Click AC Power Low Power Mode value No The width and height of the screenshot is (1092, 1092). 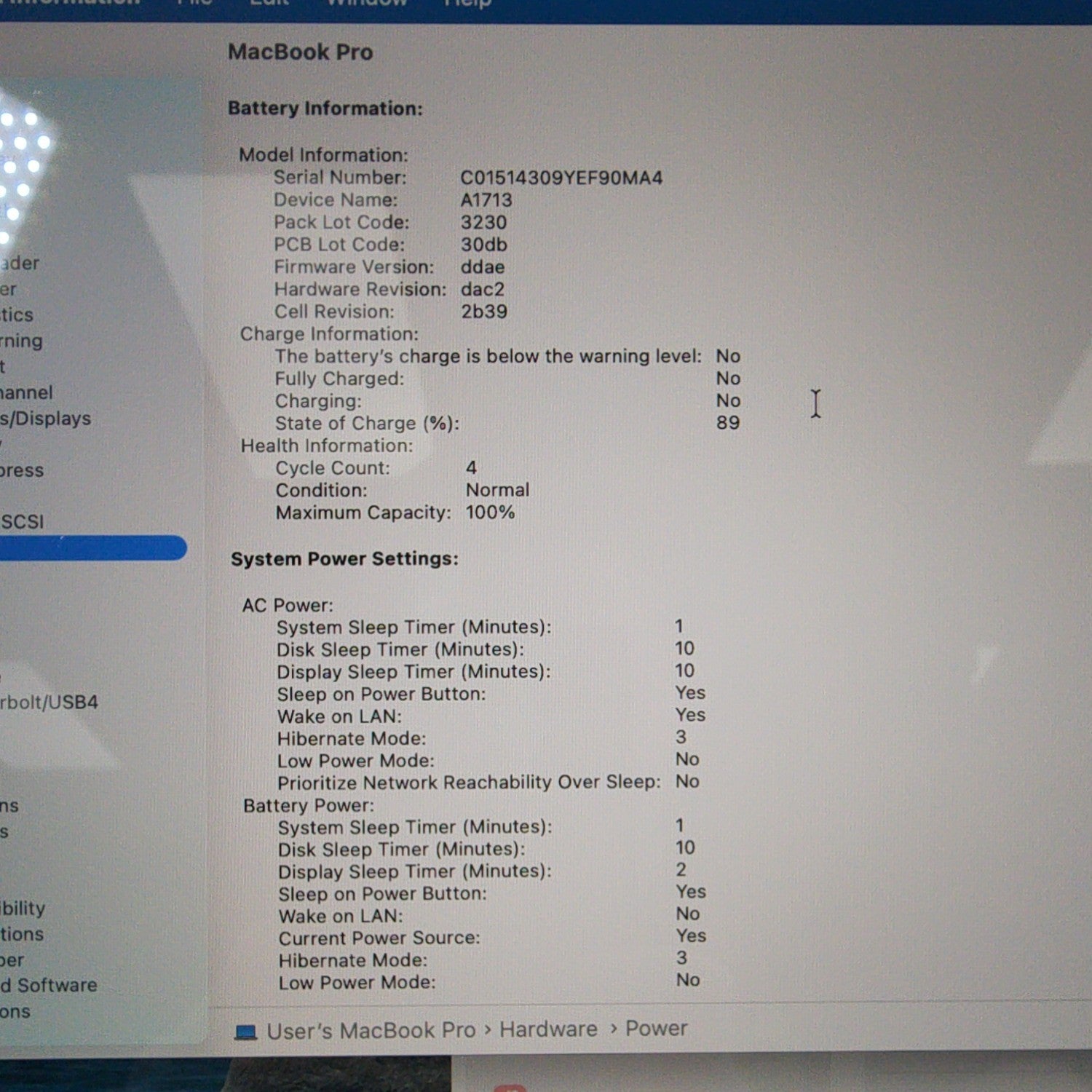pos(687,759)
